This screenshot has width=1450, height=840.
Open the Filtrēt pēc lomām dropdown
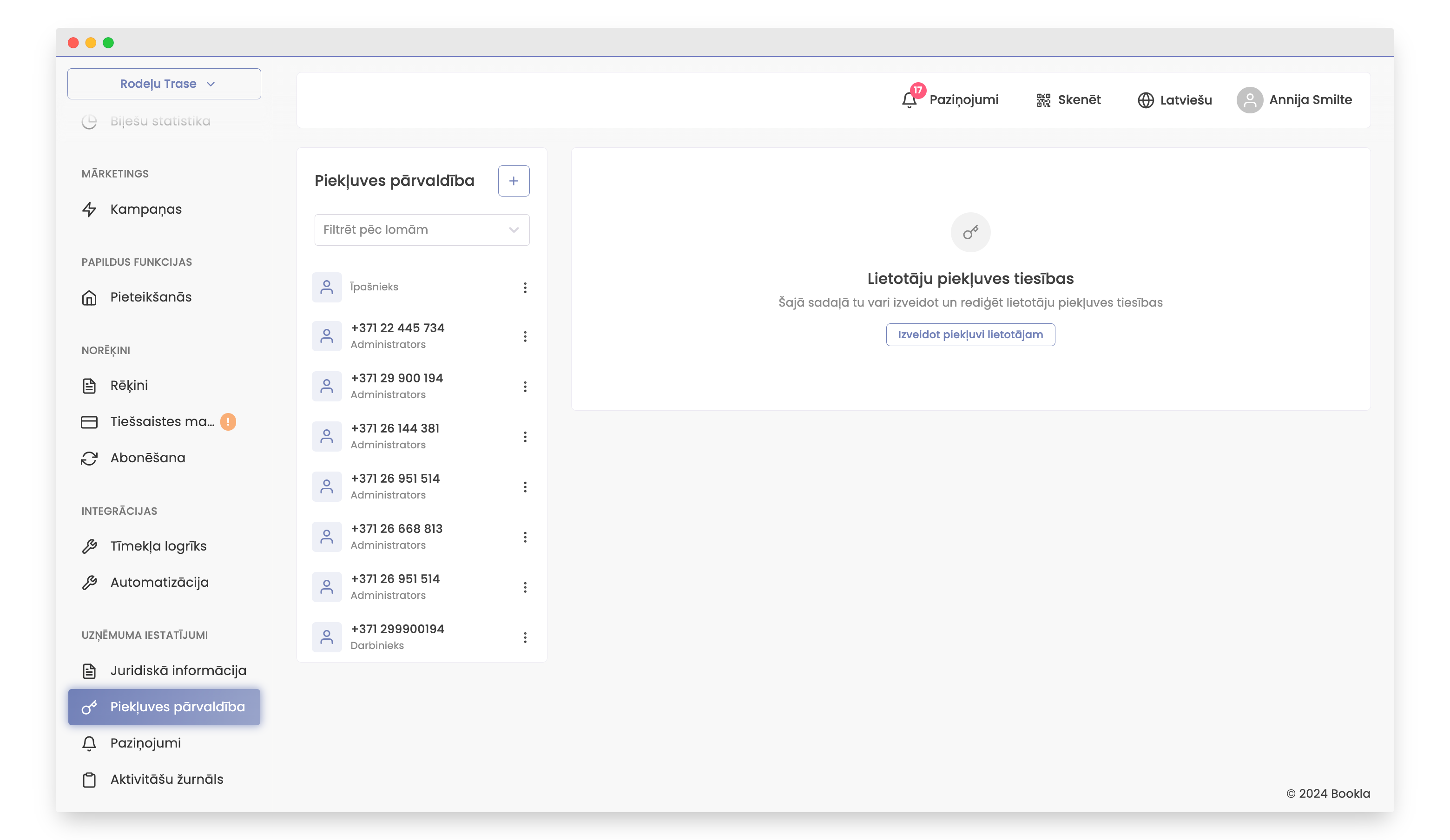(x=422, y=230)
